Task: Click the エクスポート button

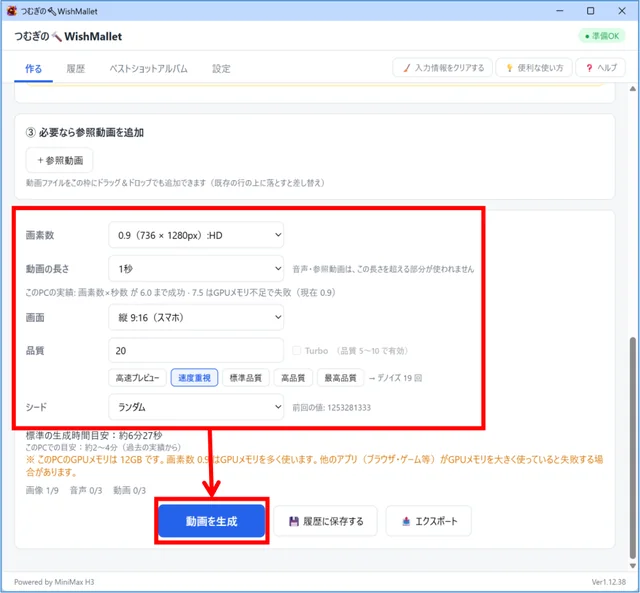Action: pos(429,521)
